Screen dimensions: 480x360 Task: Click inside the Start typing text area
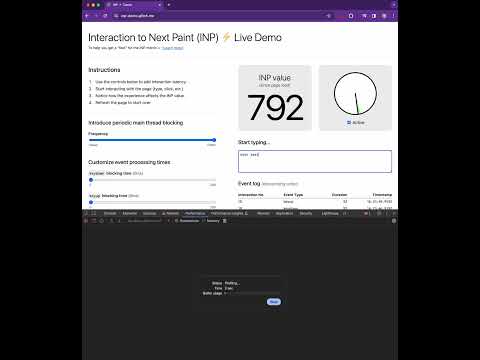(x=315, y=161)
